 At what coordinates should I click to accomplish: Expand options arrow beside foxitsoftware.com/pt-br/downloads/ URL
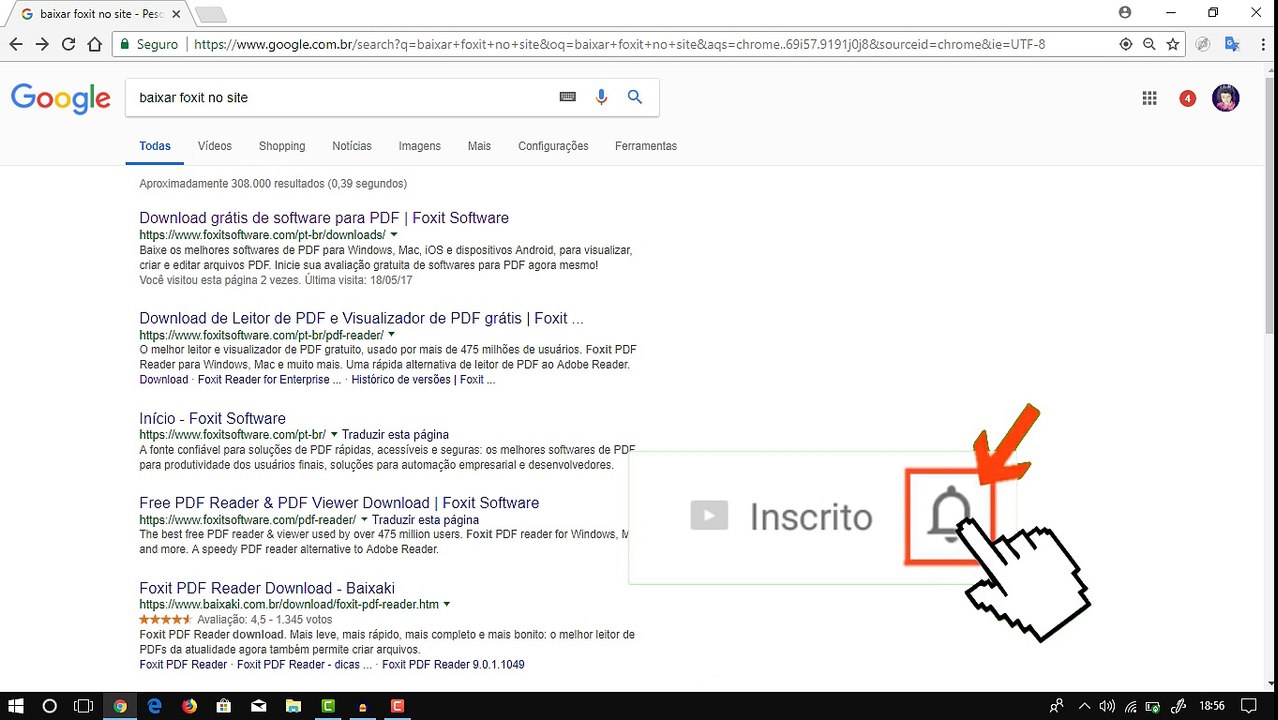(x=394, y=235)
